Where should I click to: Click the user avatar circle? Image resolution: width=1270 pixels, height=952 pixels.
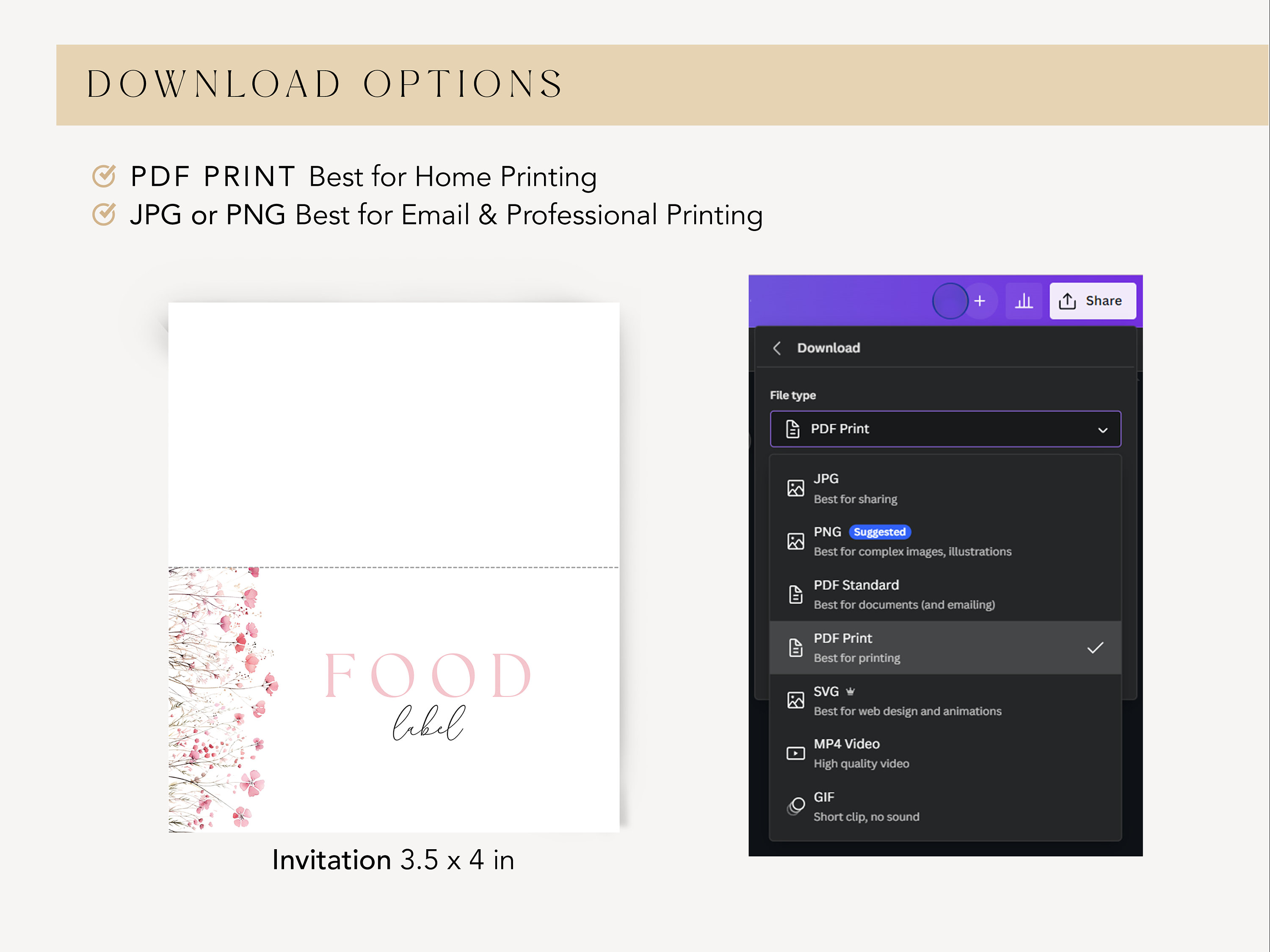coord(950,301)
